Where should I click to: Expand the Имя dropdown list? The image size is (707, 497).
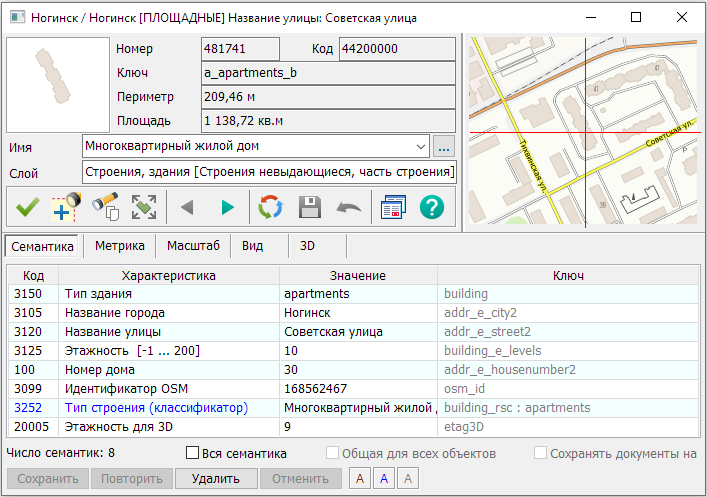pos(421,147)
